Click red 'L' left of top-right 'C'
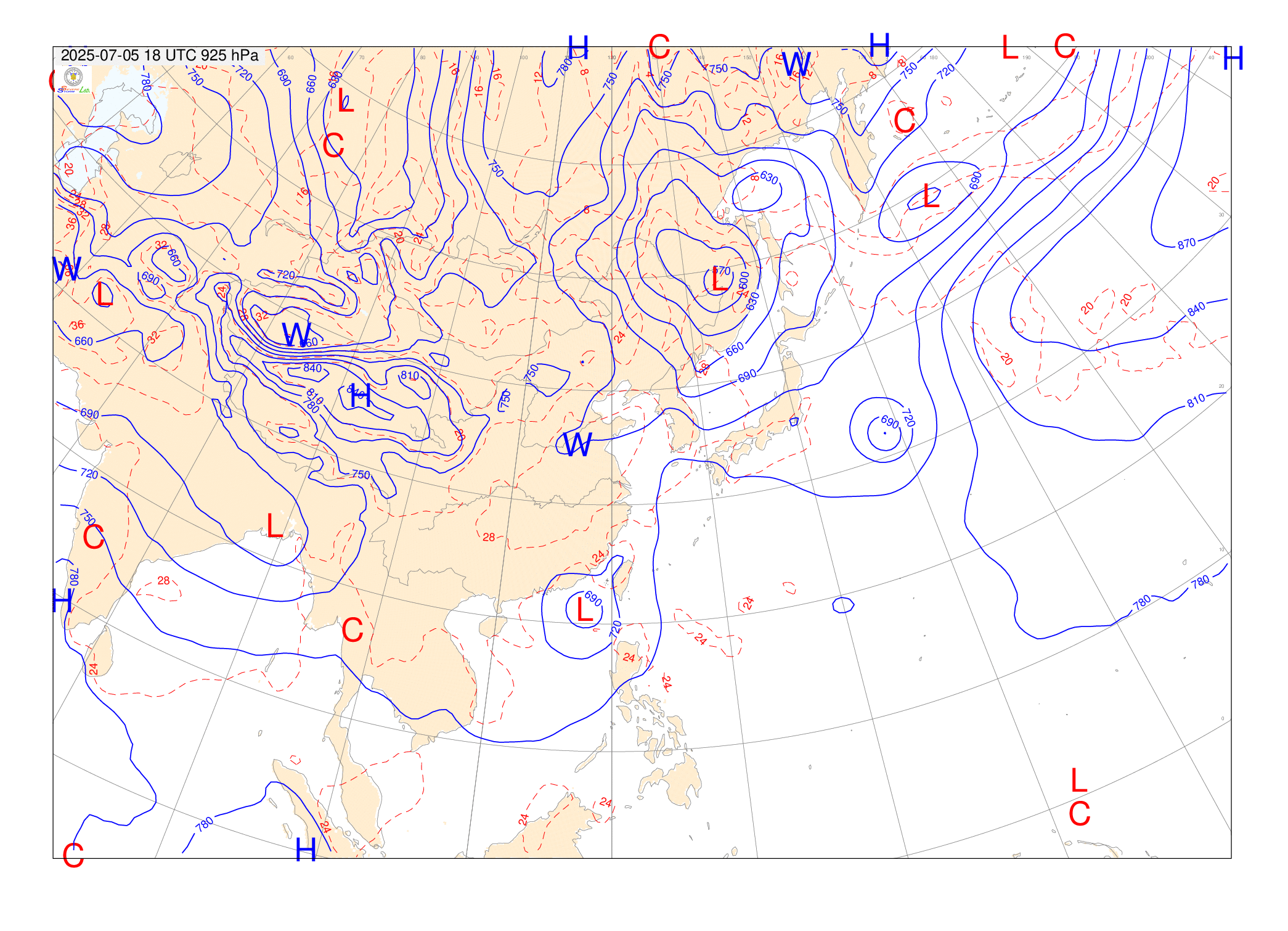The height and width of the screenshot is (931, 1288). point(1009,47)
